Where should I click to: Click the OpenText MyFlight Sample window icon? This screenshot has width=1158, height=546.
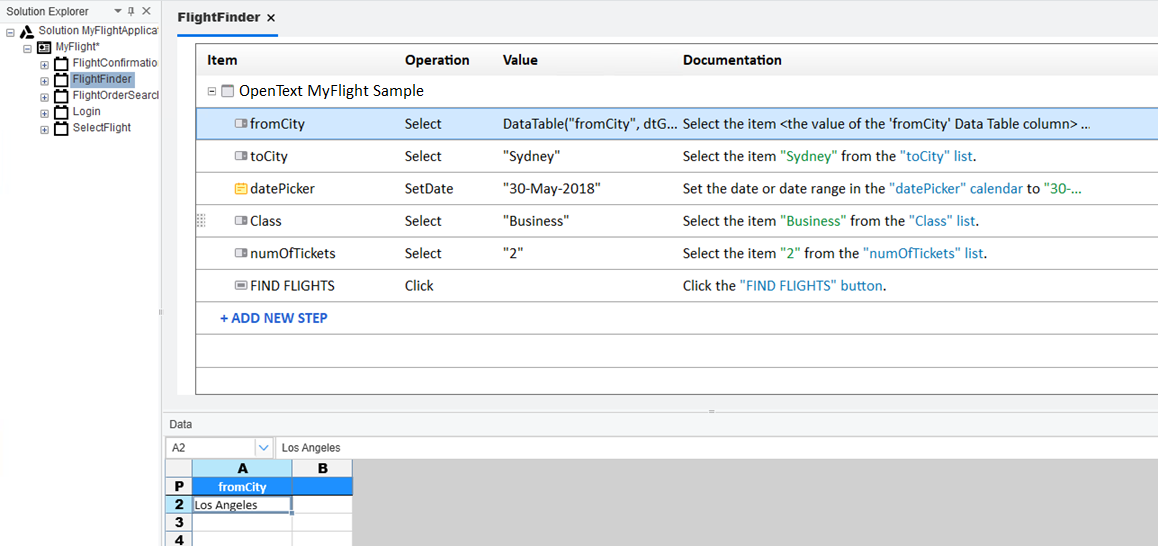[x=227, y=91]
